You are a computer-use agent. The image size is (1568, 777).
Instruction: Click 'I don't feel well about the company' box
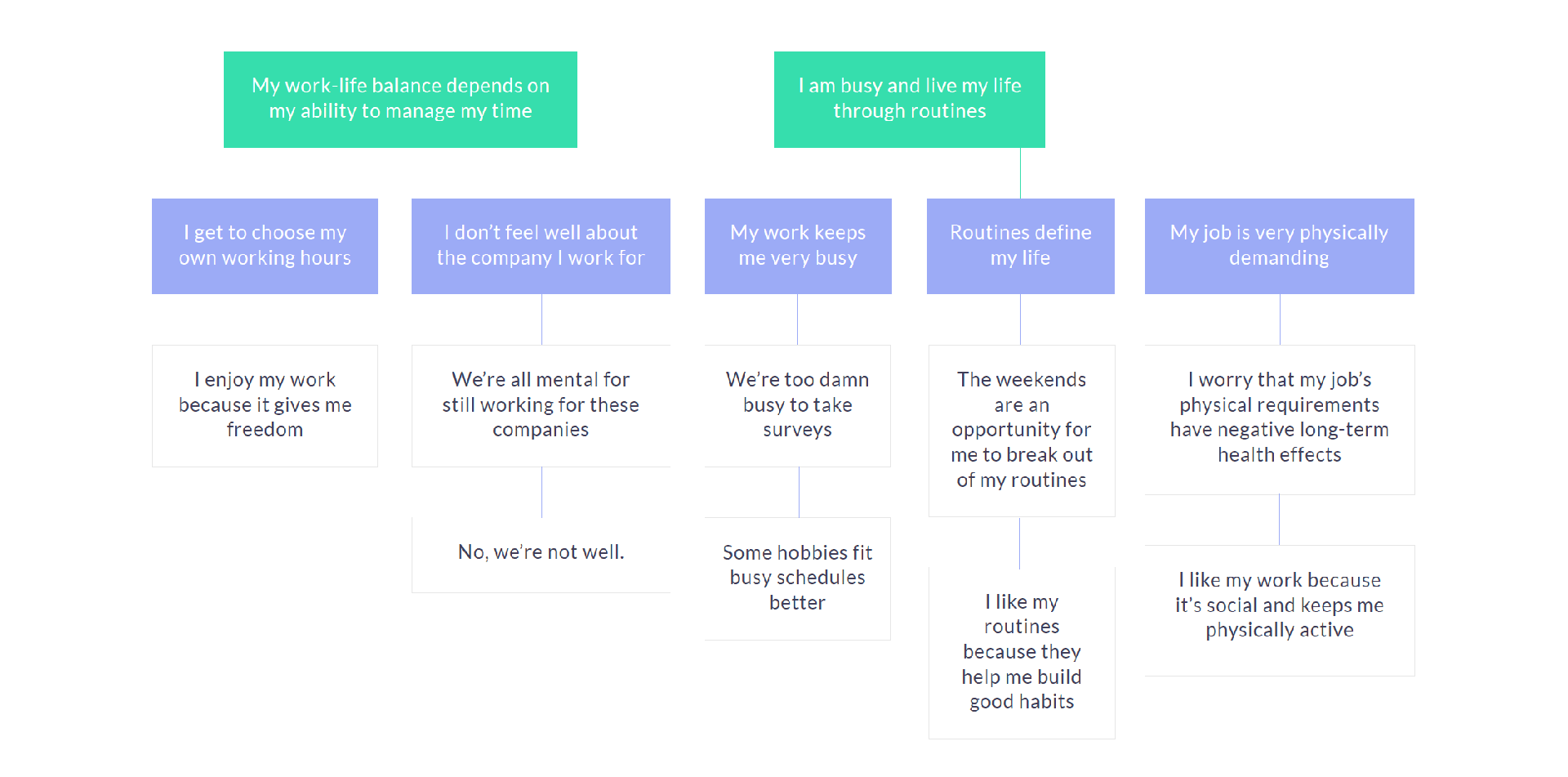tap(541, 246)
